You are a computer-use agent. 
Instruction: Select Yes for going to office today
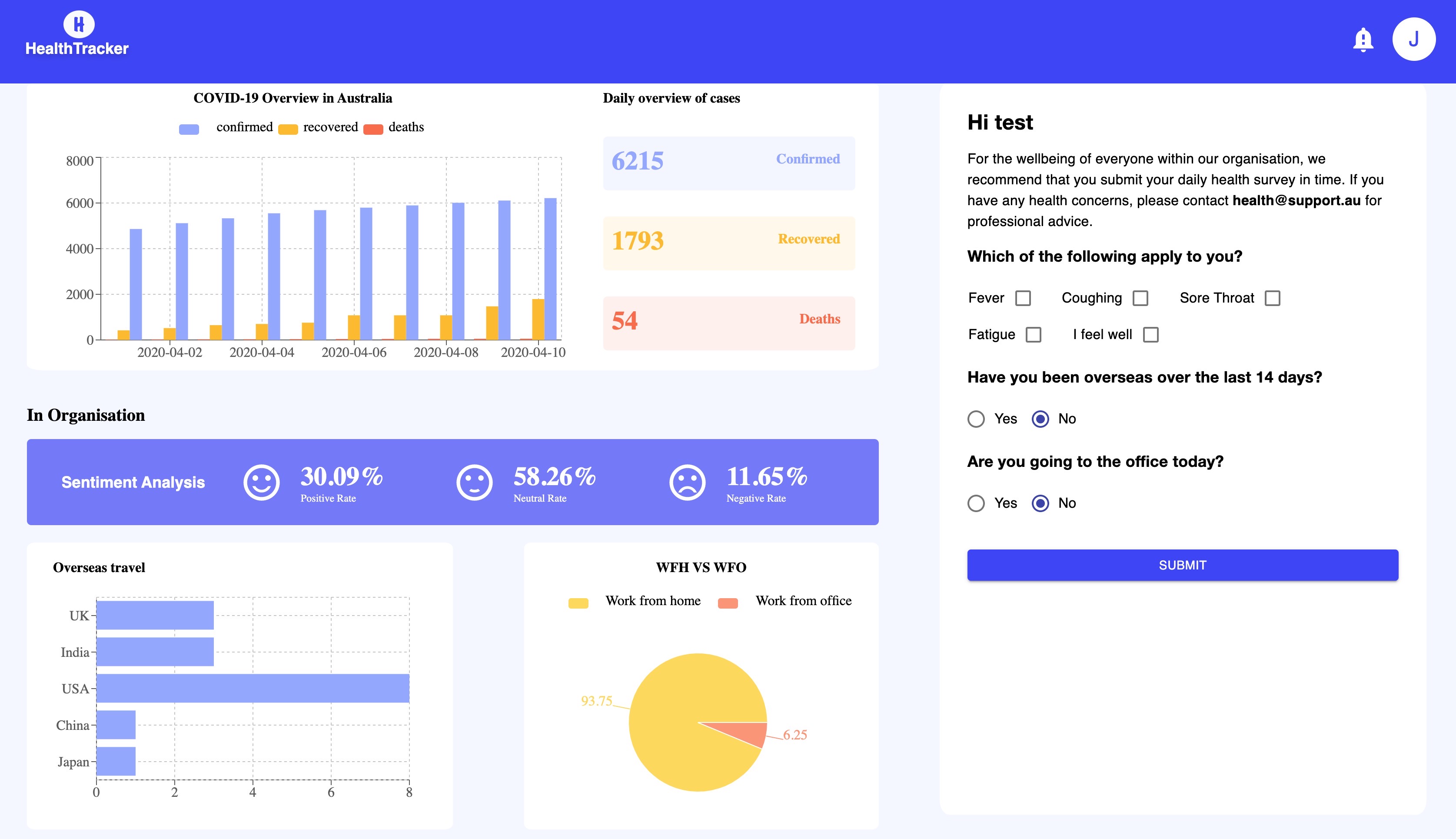[976, 503]
